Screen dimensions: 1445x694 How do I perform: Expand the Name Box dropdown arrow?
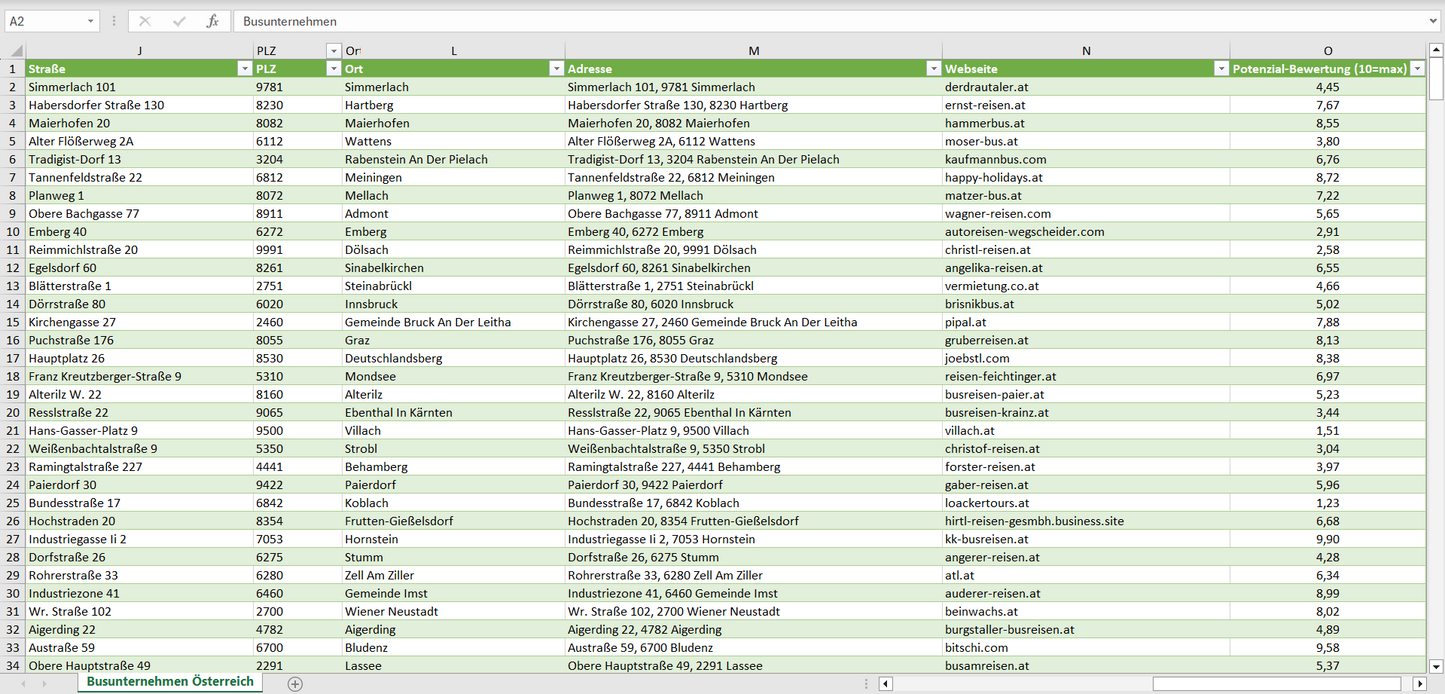[x=91, y=21]
